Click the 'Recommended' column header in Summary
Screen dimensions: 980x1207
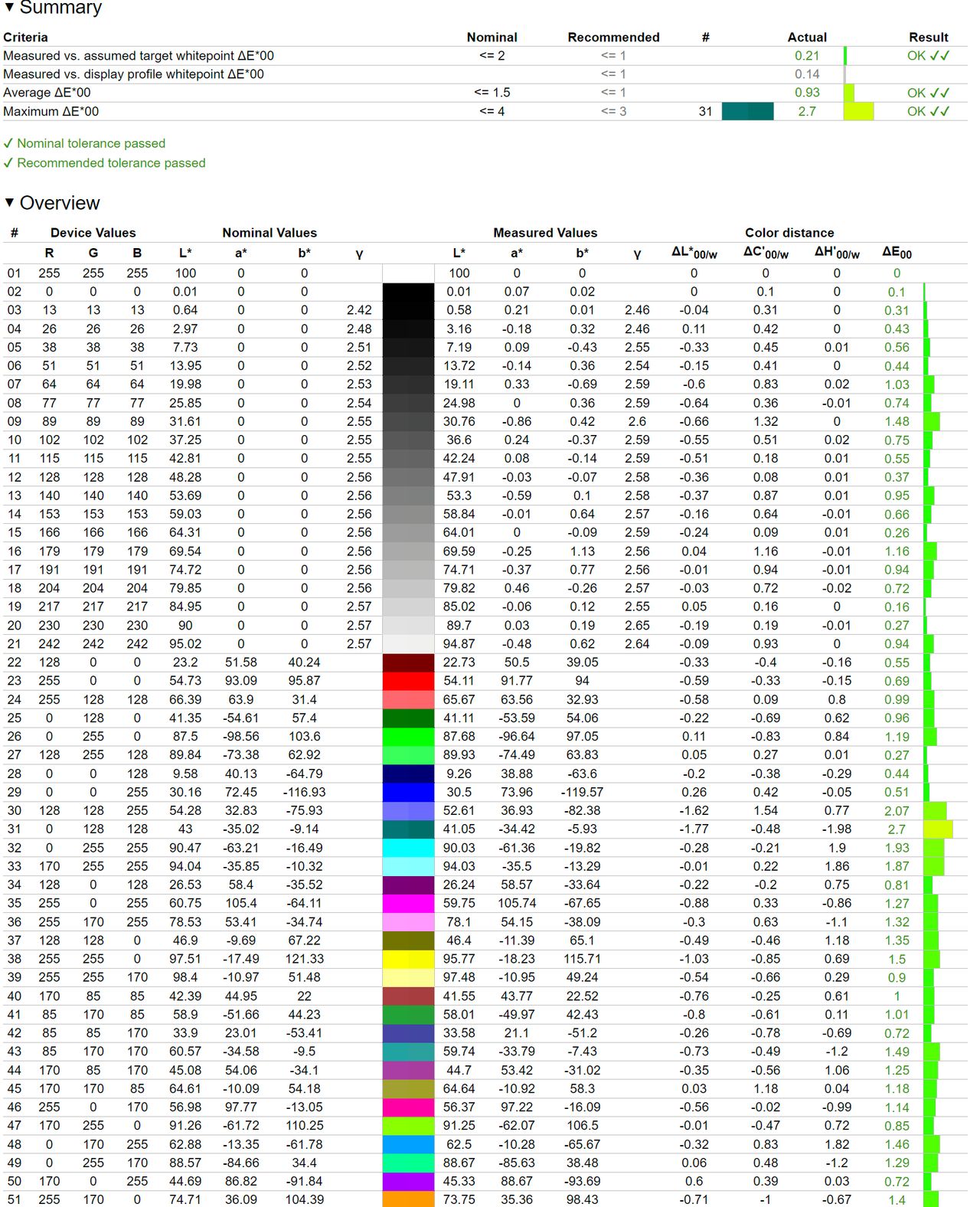[x=613, y=37]
